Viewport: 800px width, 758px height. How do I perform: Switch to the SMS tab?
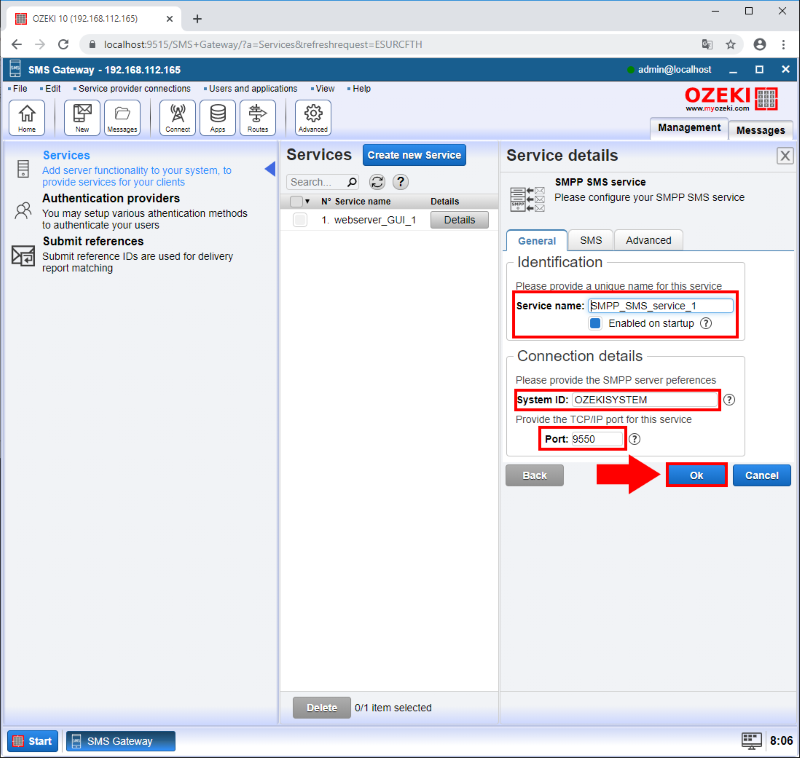pos(591,240)
